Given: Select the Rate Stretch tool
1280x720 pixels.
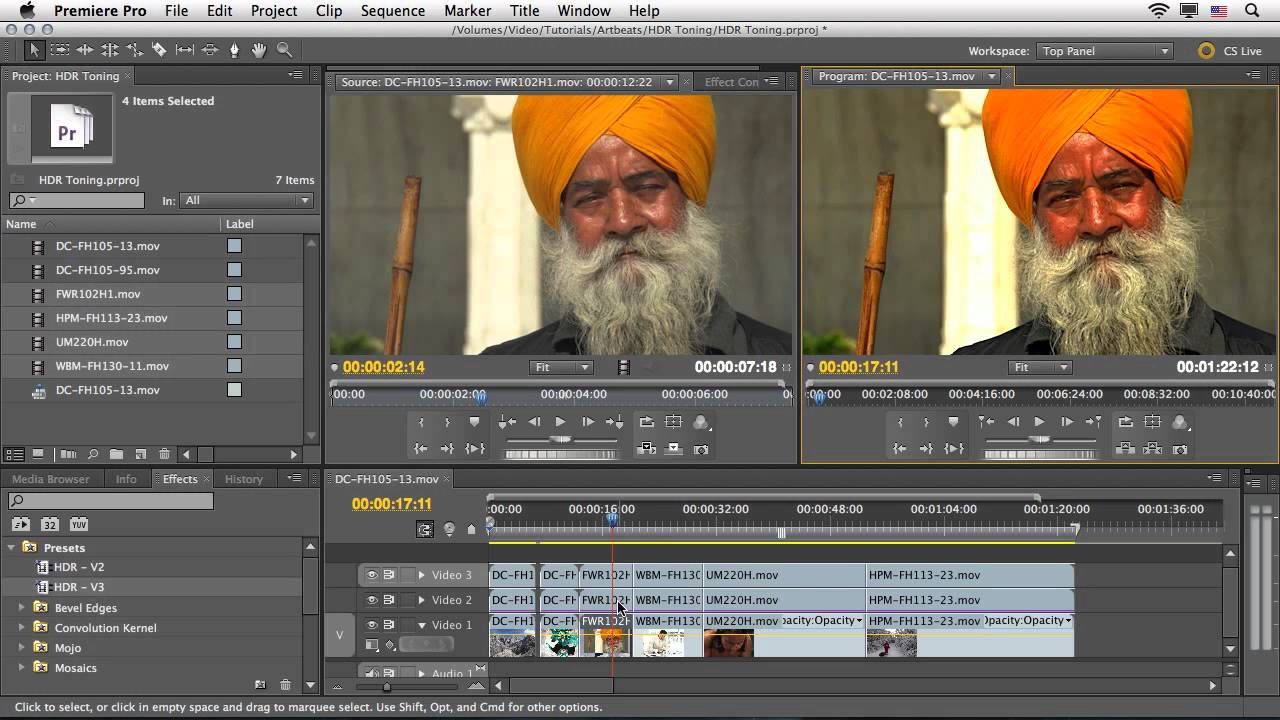Looking at the screenshot, I should [134, 50].
